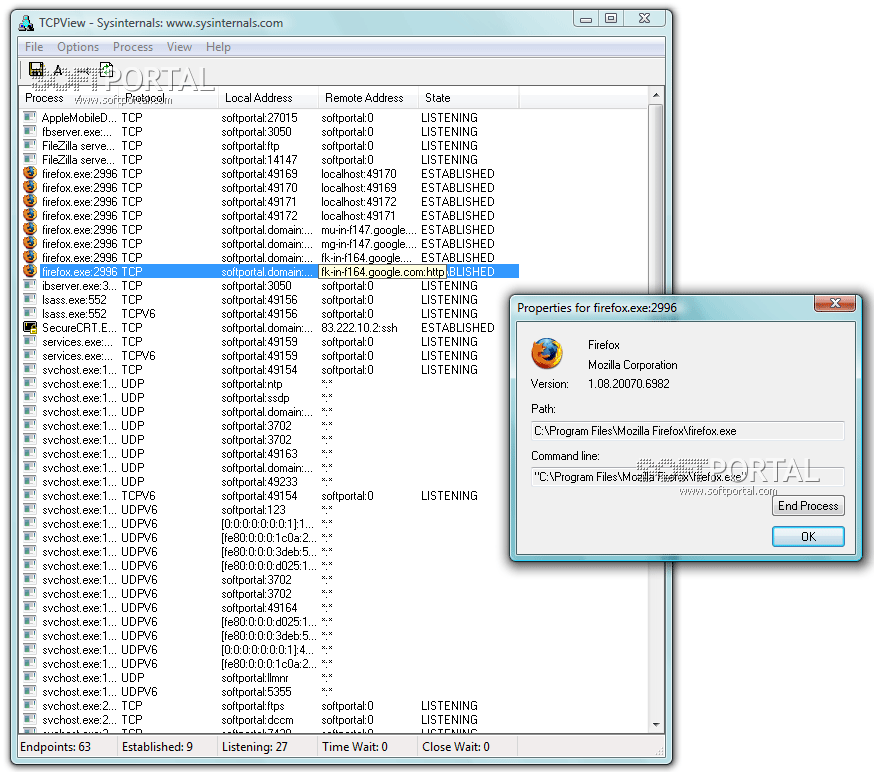Click Firefox icon on the mu-in-f147.google row
874x772 pixels.
(30, 229)
